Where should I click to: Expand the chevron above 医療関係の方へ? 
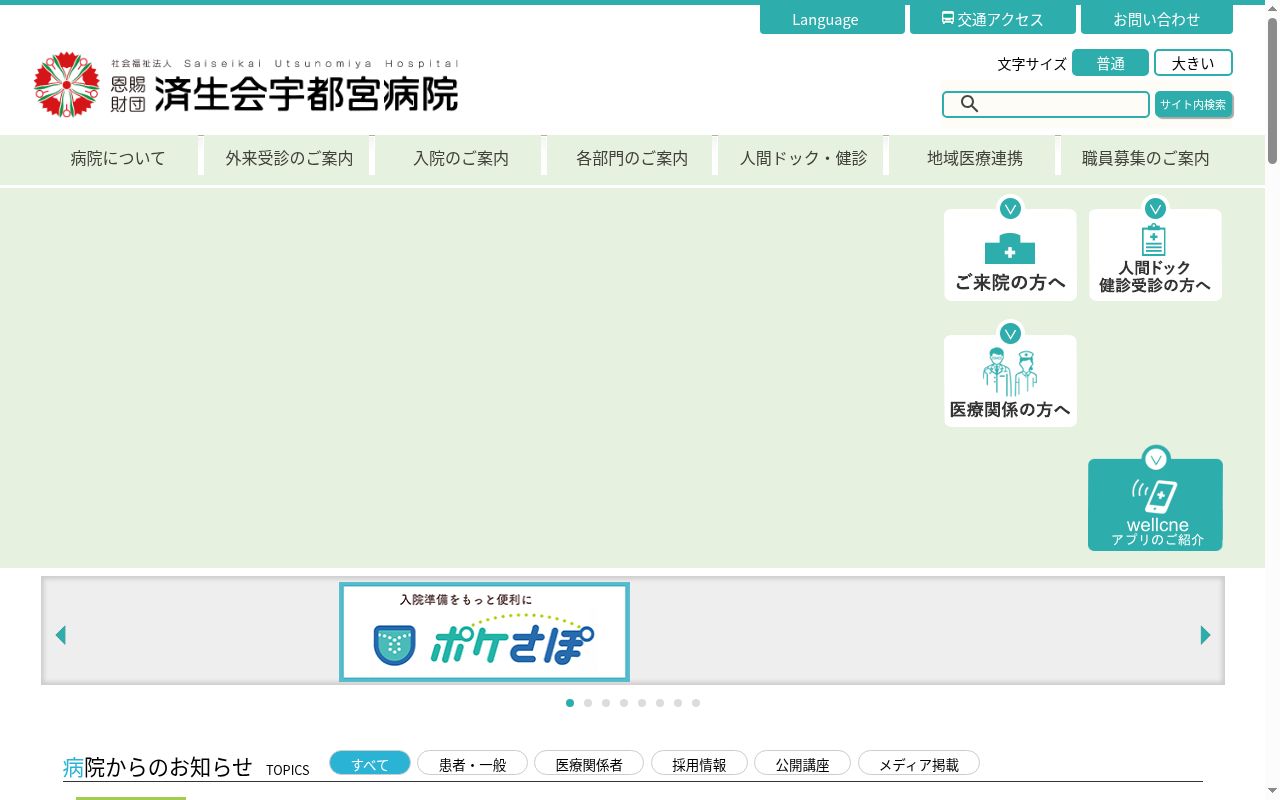[x=1010, y=334]
